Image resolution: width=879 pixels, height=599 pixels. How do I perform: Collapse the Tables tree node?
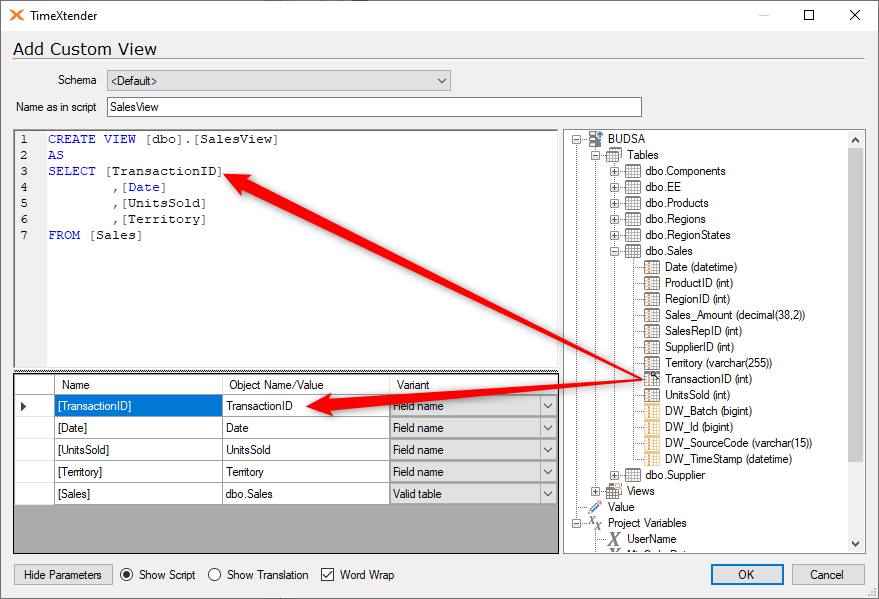pyautogui.click(x=595, y=155)
